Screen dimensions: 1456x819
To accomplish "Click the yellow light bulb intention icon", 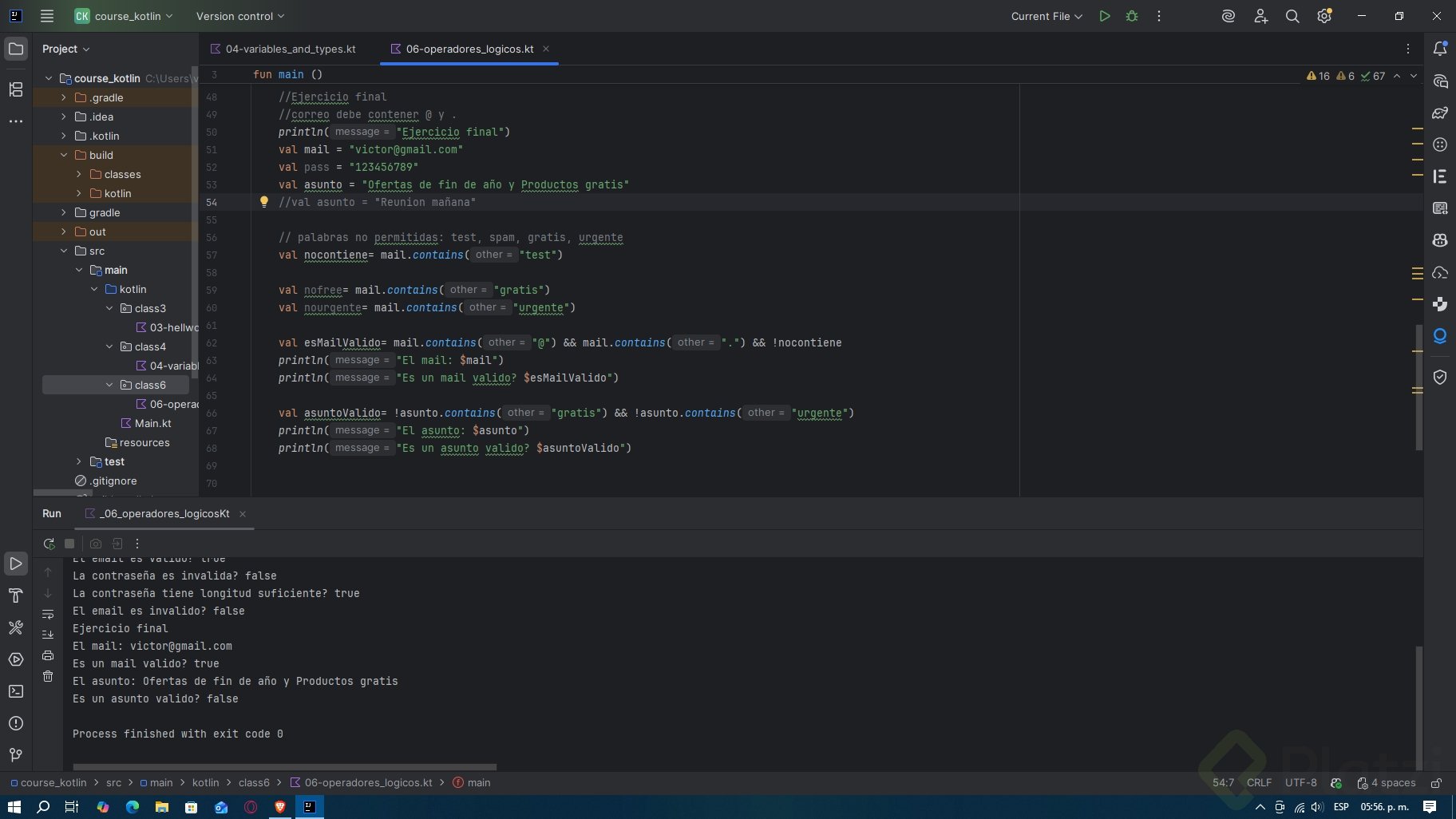I will pyautogui.click(x=264, y=202).
